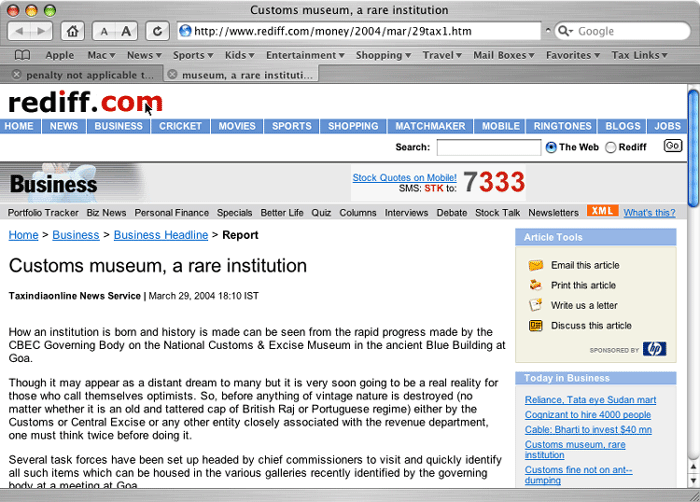Switch to the 'penalty not applicable' tab

pos(90,74)
